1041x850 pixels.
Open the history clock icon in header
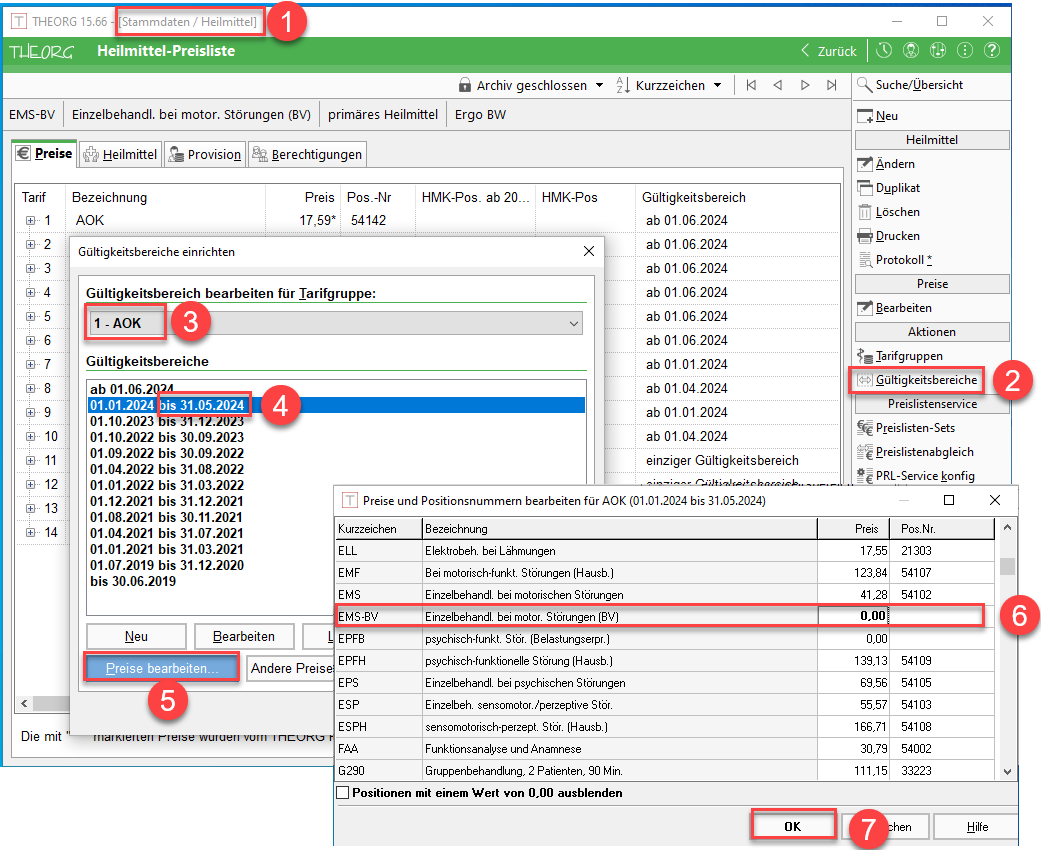point(884,51)
